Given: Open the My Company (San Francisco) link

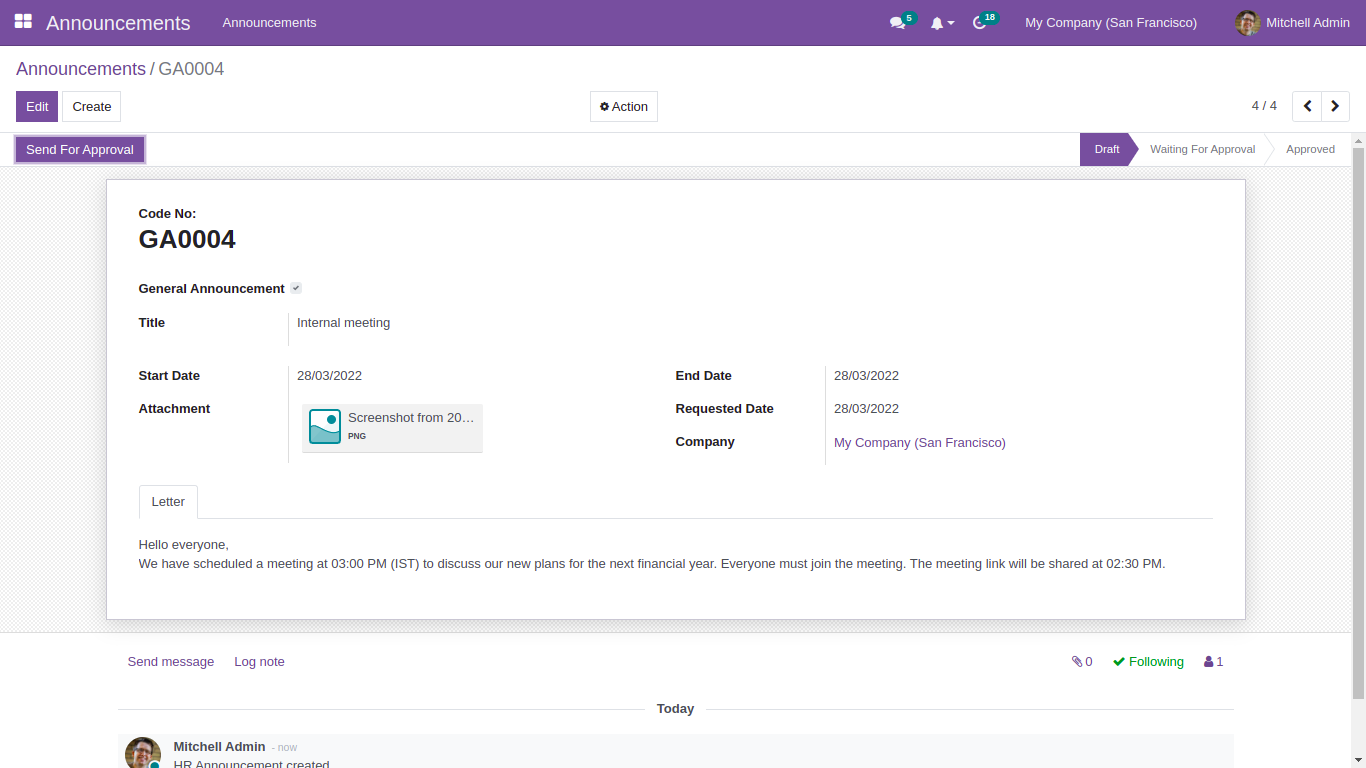Looking at the screenshot, I should click(x=919, y=442).
